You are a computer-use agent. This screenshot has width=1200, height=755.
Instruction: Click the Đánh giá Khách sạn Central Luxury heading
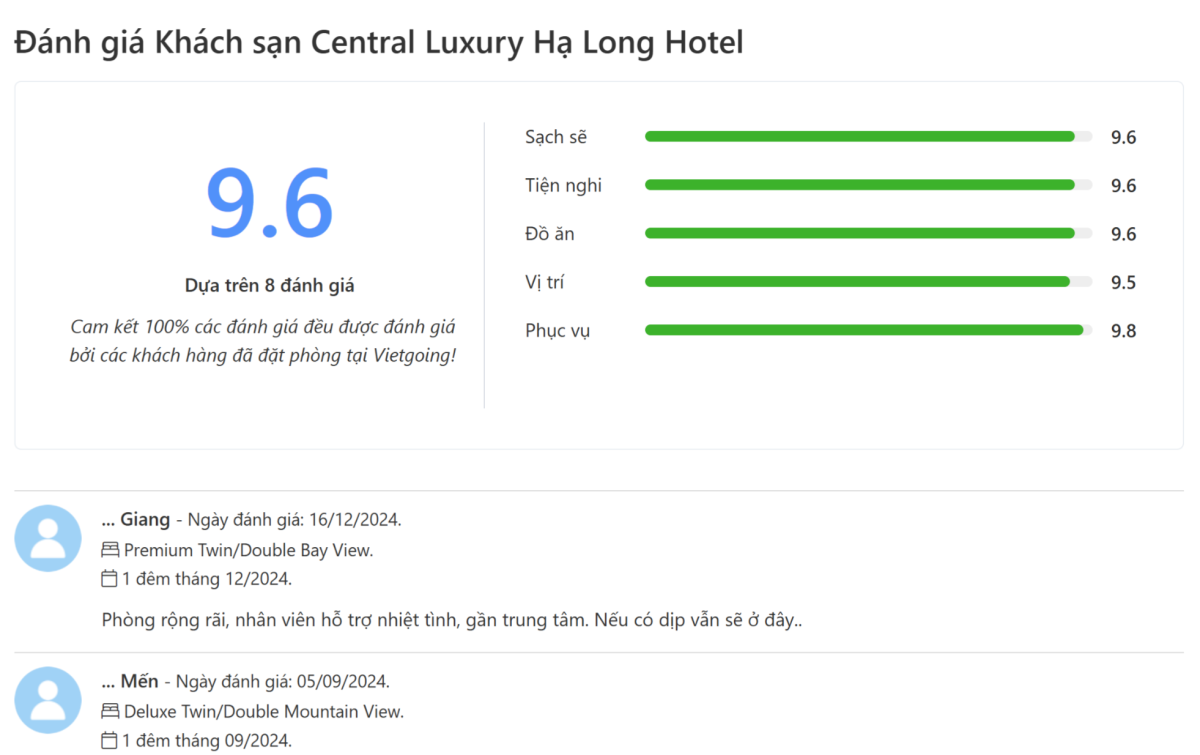pos(379,43)
